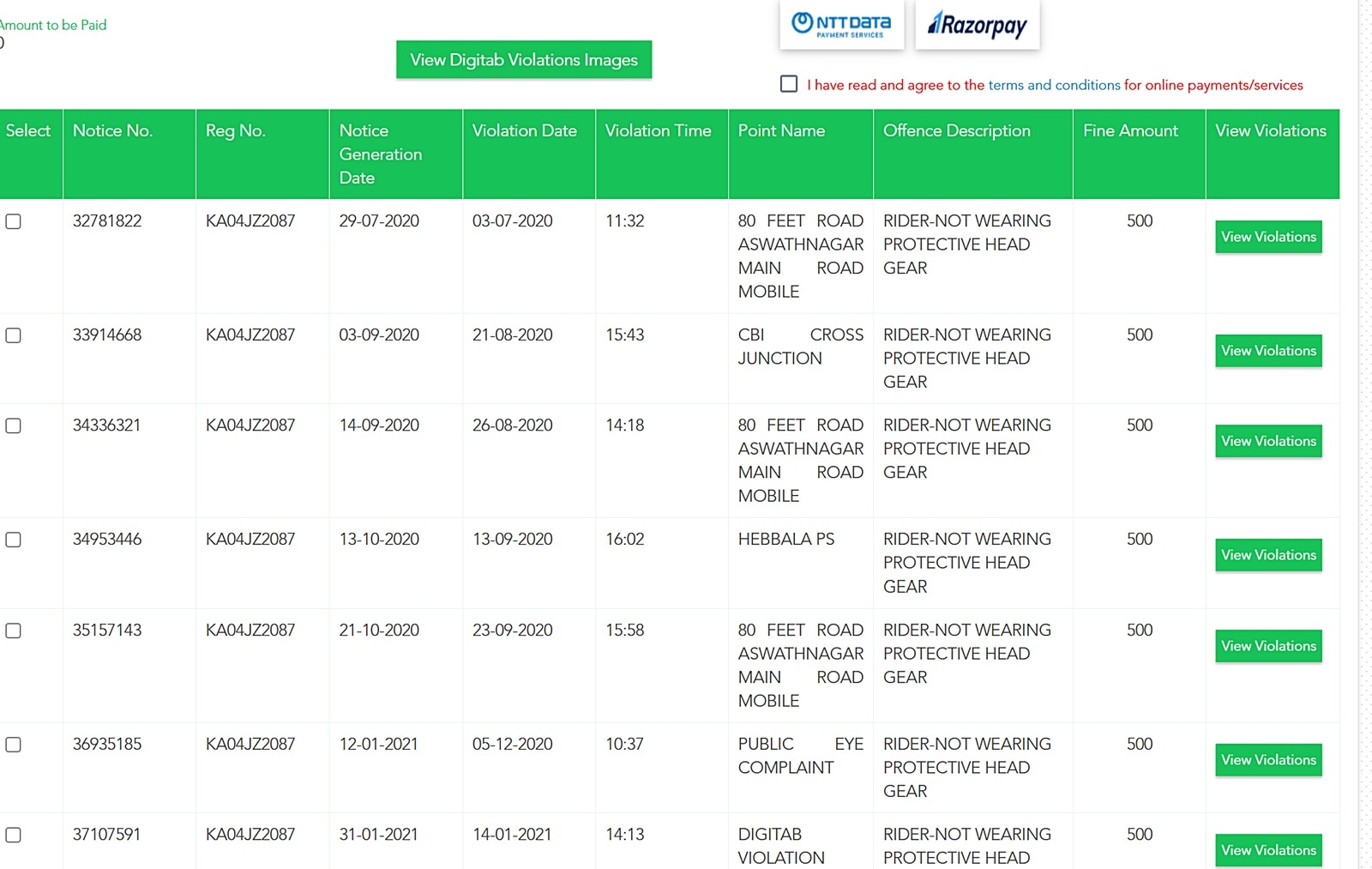Viewport: 1372px width, 869px height.
Task: Choose Razorpay payment gateway logo
Action: pos(977,24)
